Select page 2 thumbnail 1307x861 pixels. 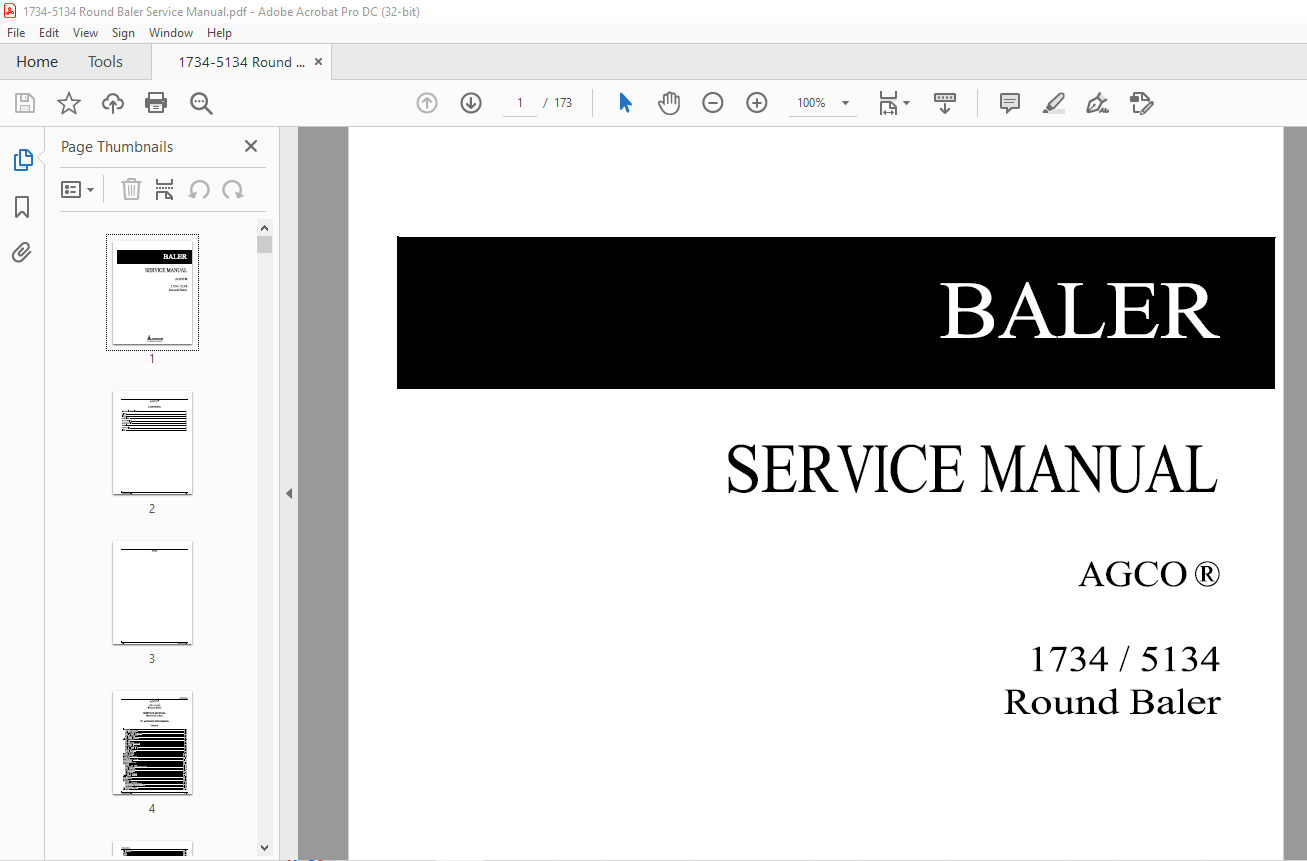tap(152, 443)
